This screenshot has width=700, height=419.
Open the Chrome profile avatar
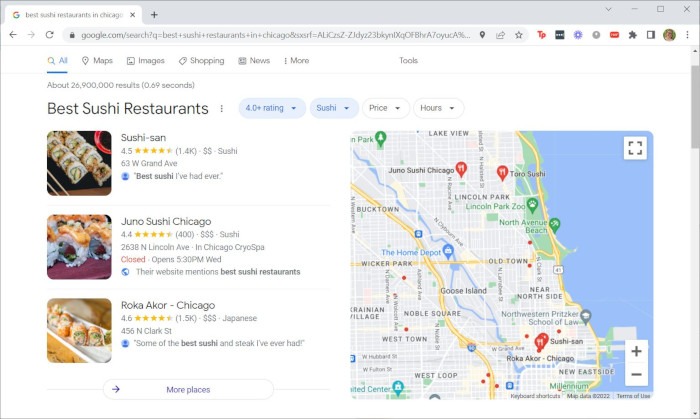pos(669,35)
